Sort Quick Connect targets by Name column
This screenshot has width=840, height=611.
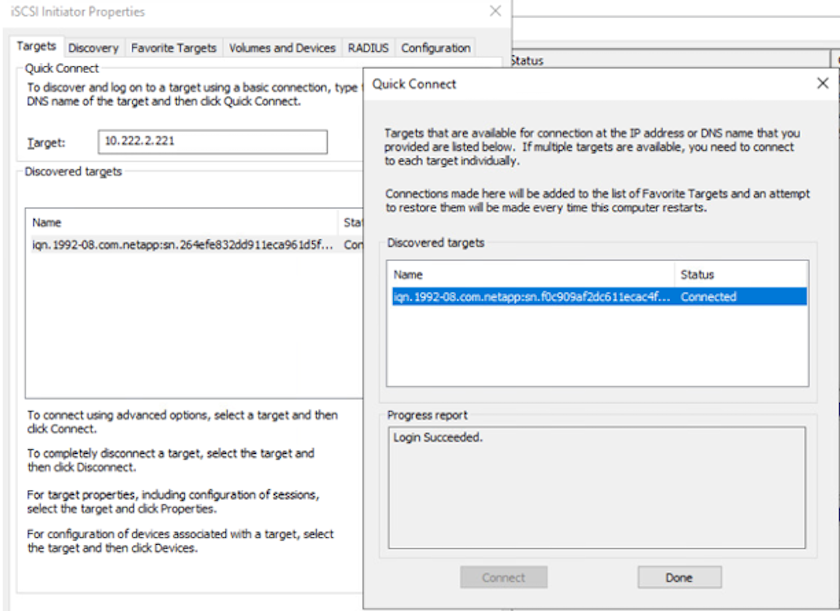pos(530,274)
